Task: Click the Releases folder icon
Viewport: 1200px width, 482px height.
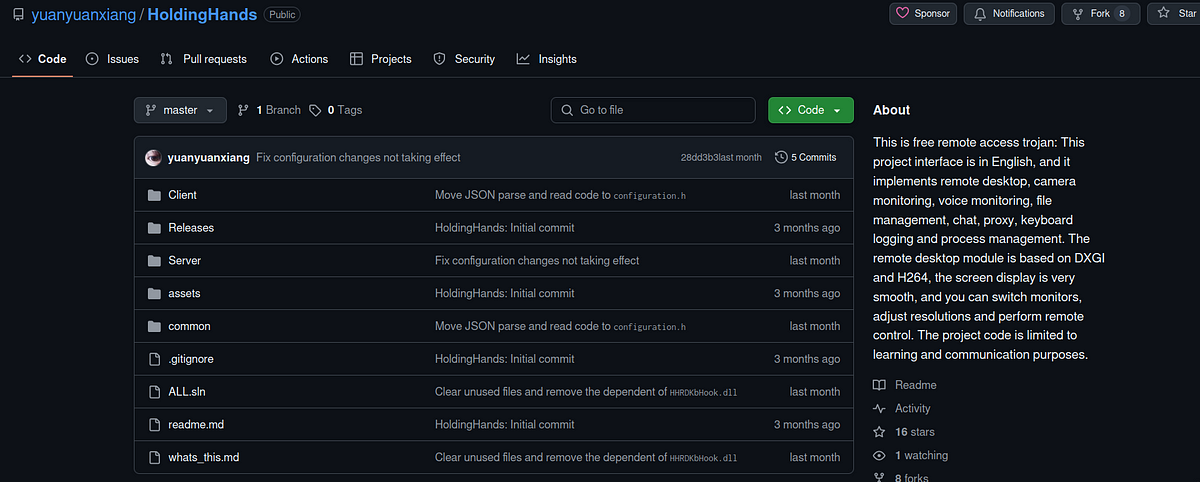Action: 154,228
